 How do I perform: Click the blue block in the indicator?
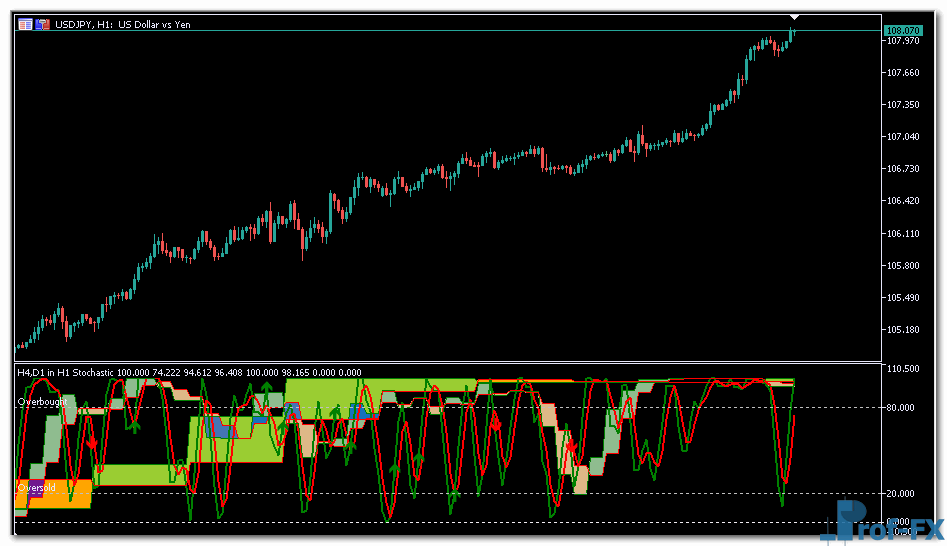pyautogui.click(x=222, y=429)
